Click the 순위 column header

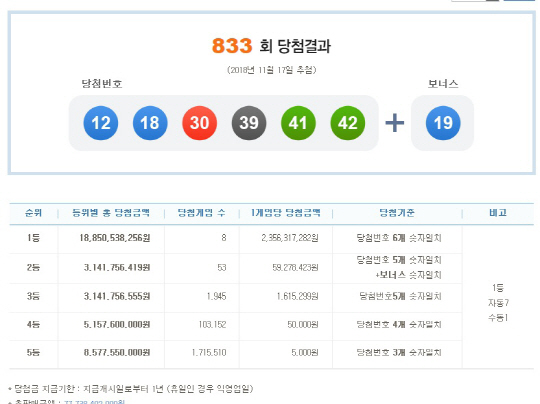point(33,213)
